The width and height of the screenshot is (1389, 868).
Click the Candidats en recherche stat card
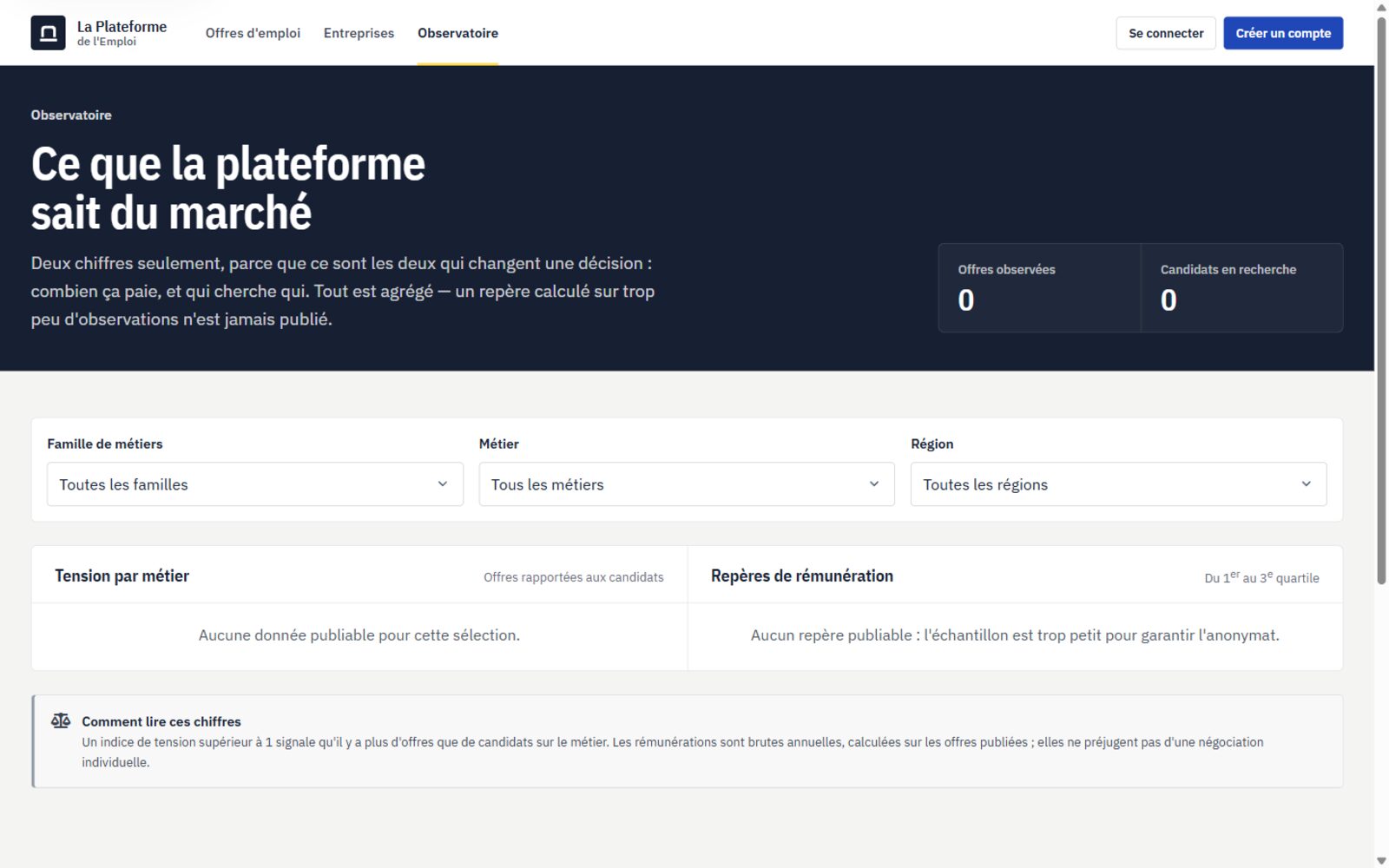1242,288
